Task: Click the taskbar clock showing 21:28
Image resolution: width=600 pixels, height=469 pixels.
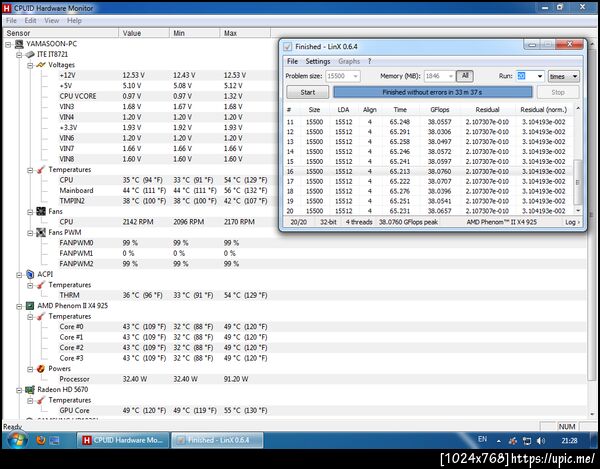Action: [569, 441]
